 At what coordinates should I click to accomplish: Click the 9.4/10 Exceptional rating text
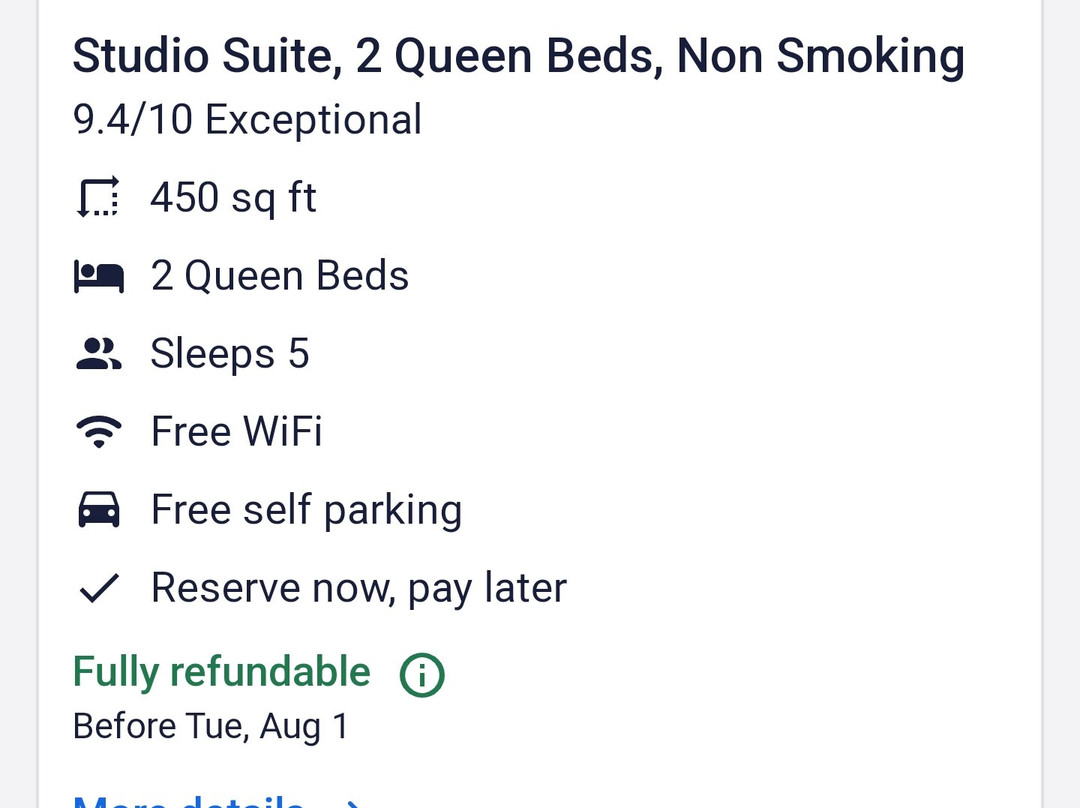(246, 119)
